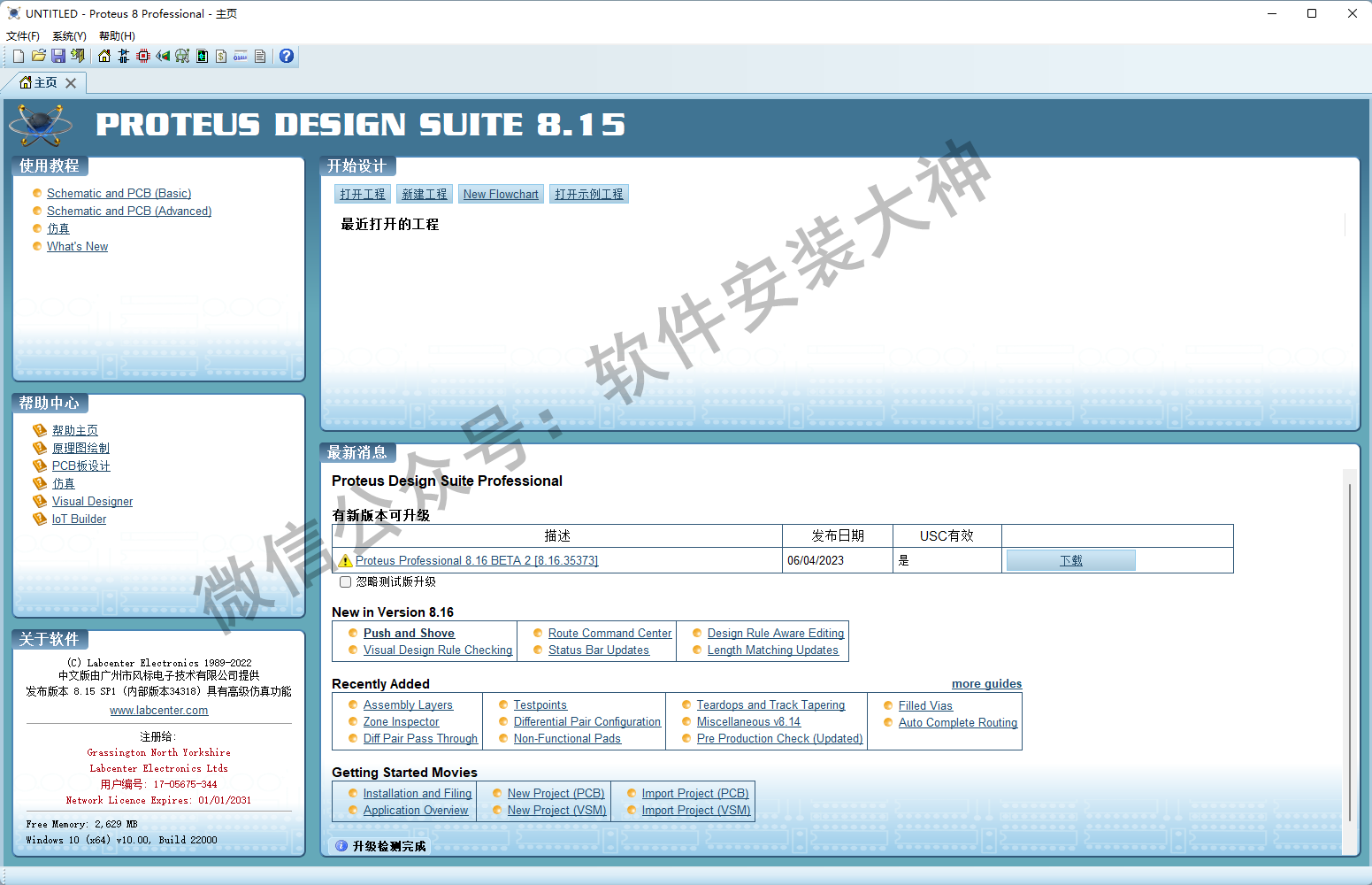Screen dimensions: 1372x885
Task: Open the Differential Pair Configuration guide
Action: pyautogui.click(x=587, y=721)
